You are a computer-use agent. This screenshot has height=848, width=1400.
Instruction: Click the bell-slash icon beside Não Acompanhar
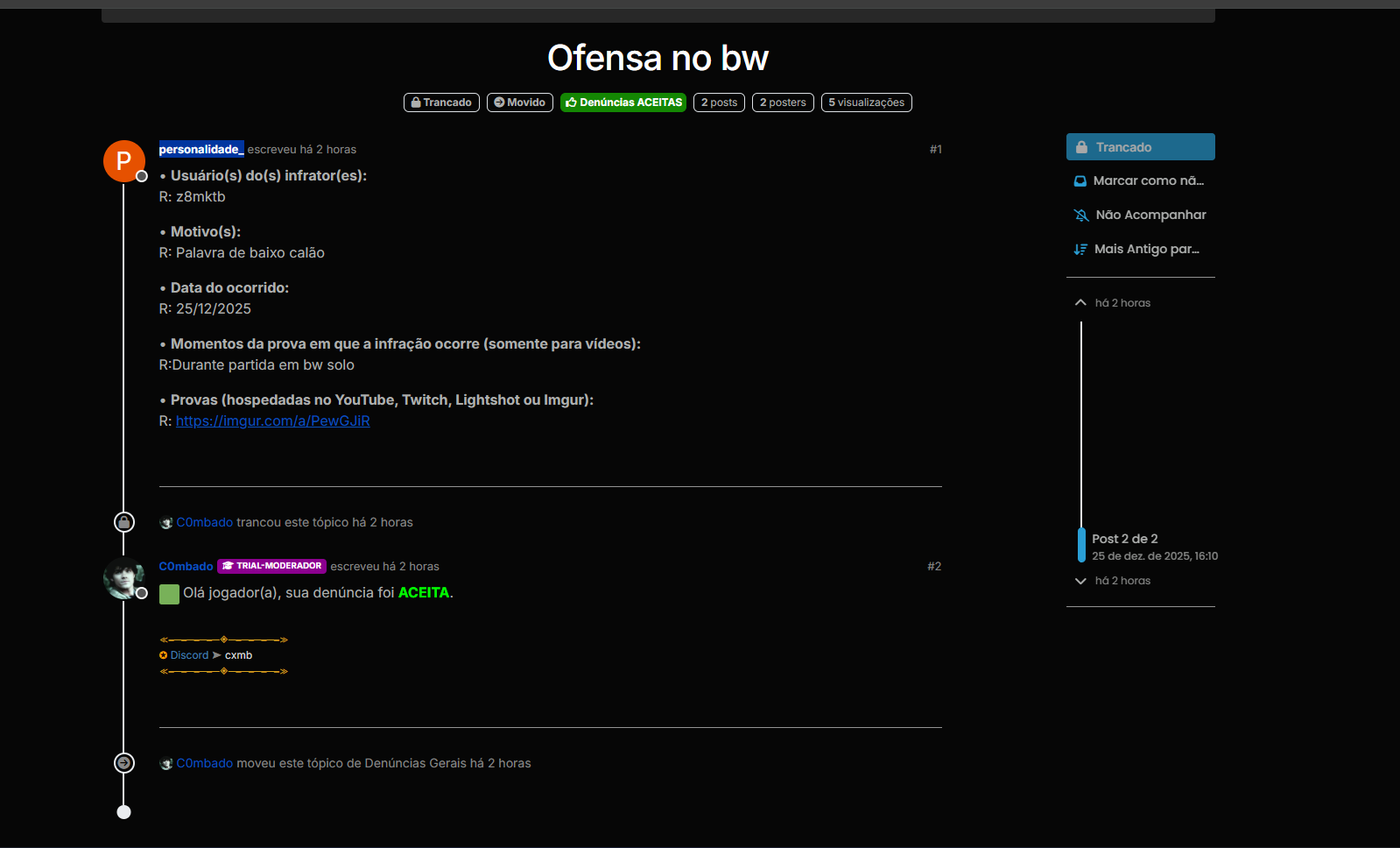[x=1081, y=215]
